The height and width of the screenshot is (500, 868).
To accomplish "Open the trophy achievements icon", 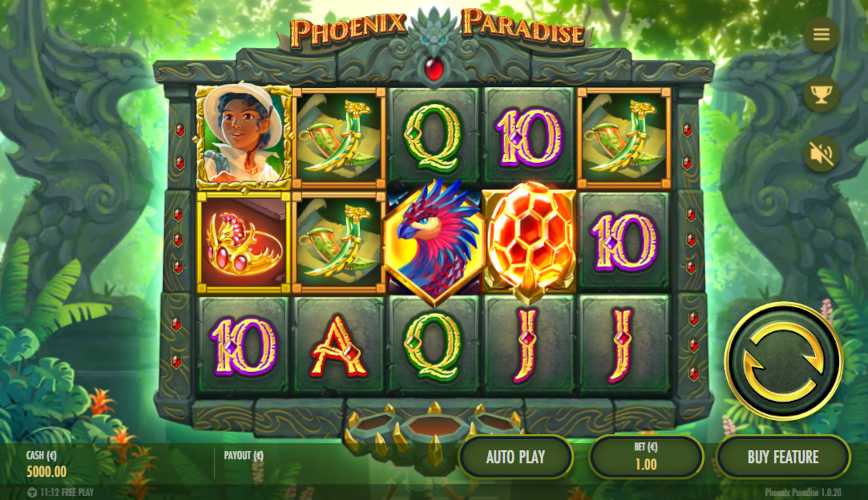I will coord(821,94).
